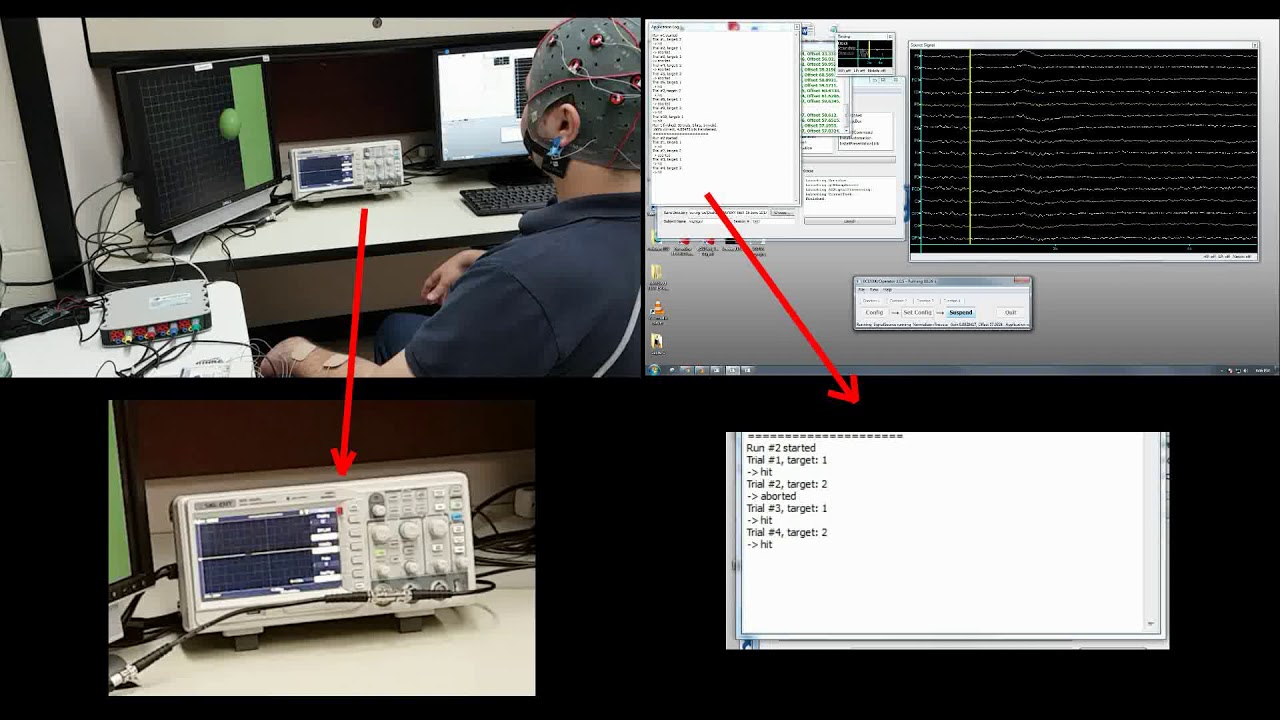Click the Suspend button in Operator
Screen dimensions: 1280x720
click(960, 312)
